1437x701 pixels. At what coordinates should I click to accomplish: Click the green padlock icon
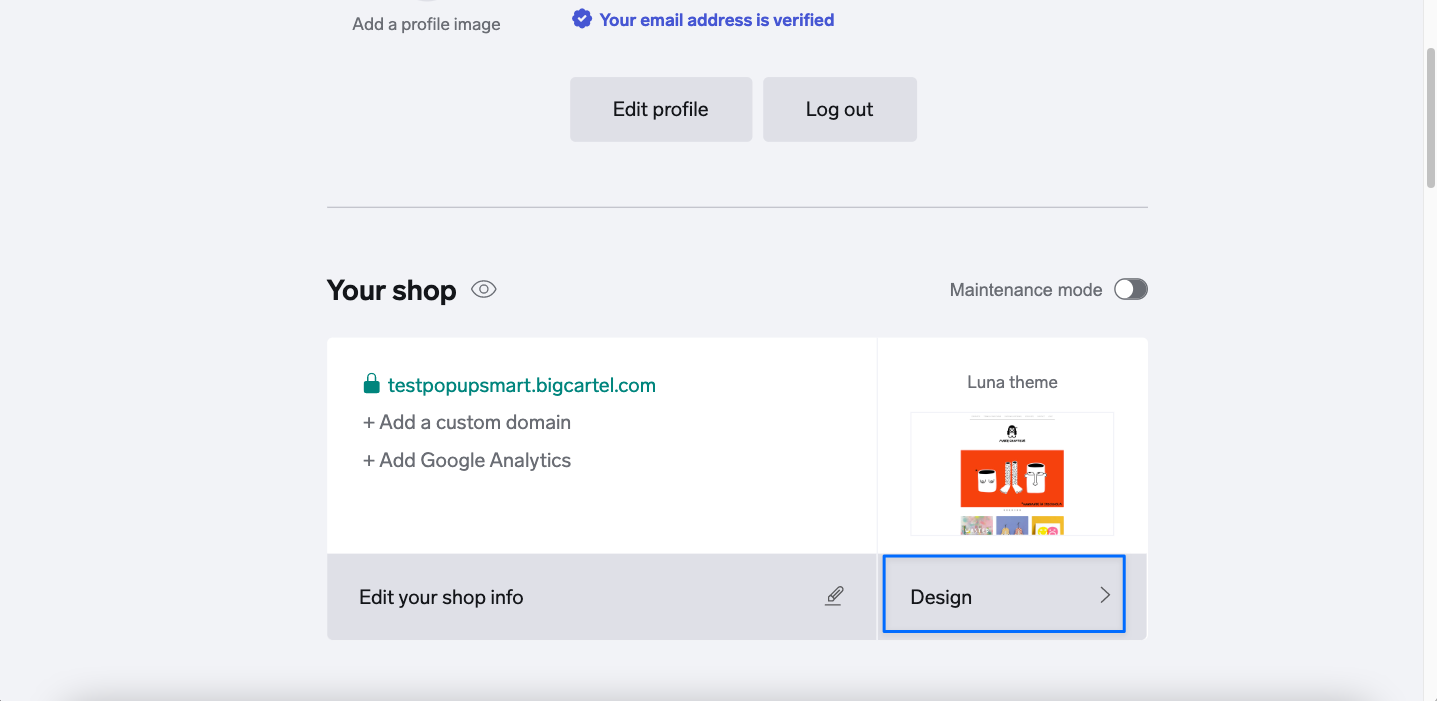(x=371, y=384)
